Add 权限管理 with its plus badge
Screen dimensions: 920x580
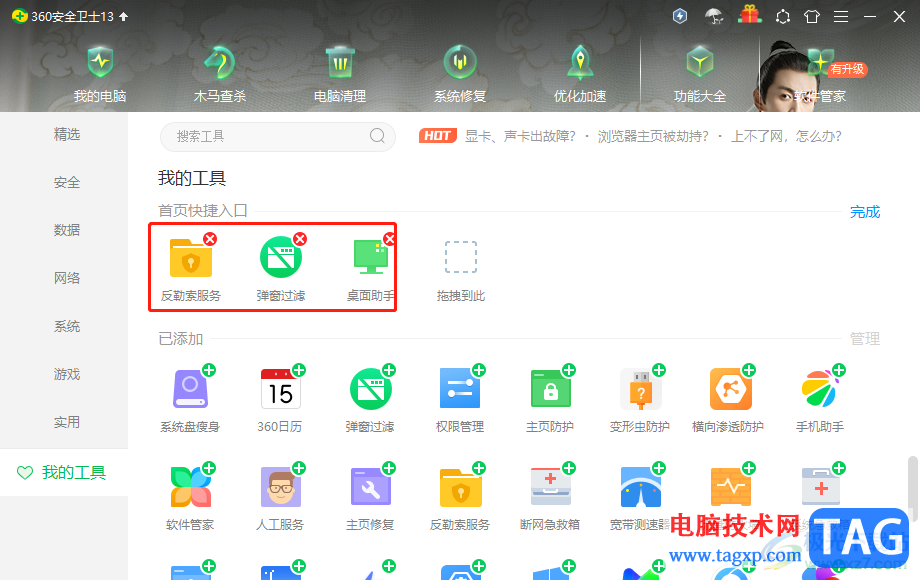click(x=479, y=370)
